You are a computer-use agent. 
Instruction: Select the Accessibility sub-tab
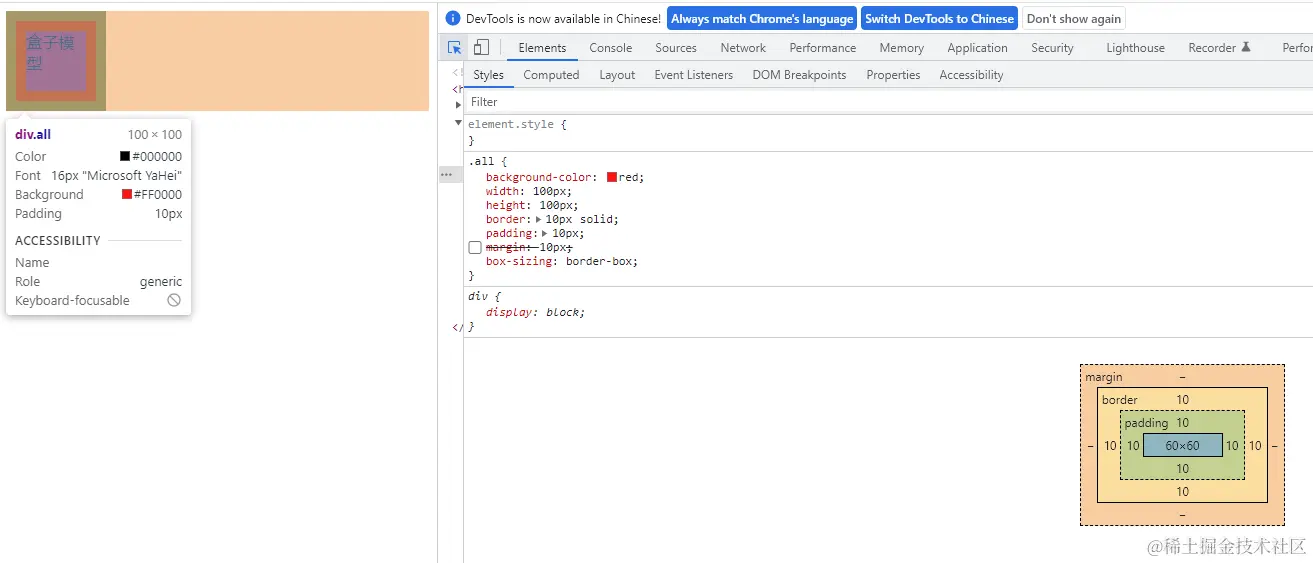pos(971,75)
